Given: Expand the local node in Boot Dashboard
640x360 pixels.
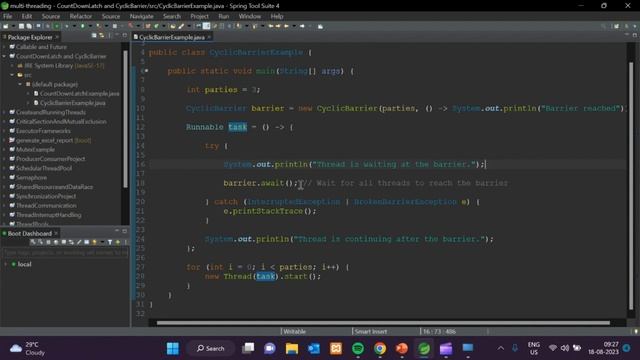Looking at the screenshot, I should coord(6,264).
